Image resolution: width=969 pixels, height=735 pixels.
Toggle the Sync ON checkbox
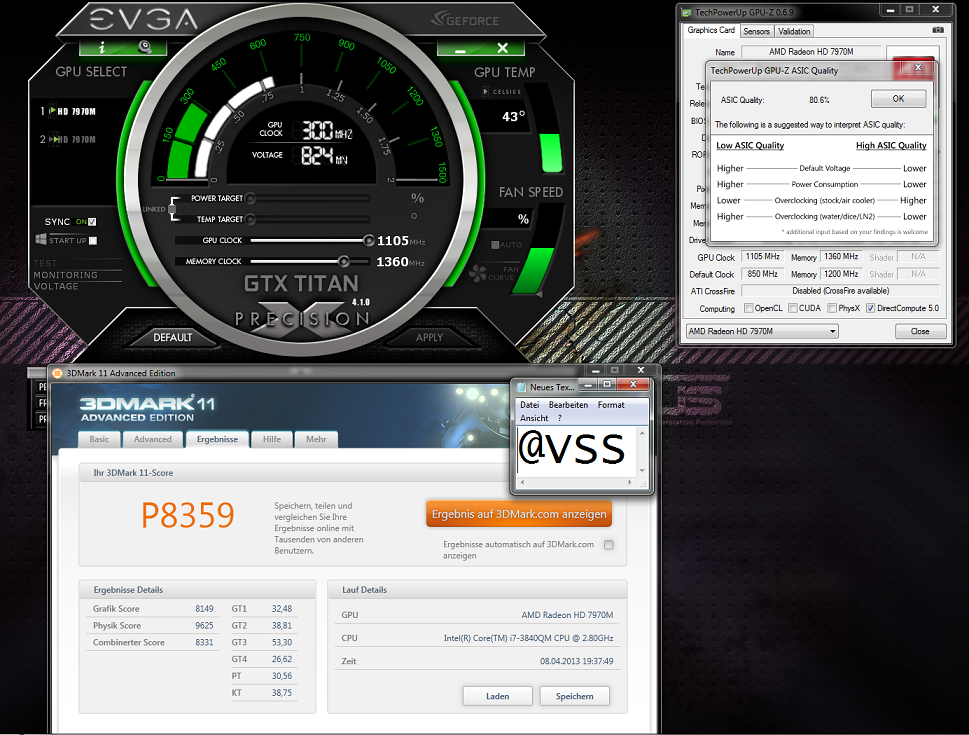[92, 222]
